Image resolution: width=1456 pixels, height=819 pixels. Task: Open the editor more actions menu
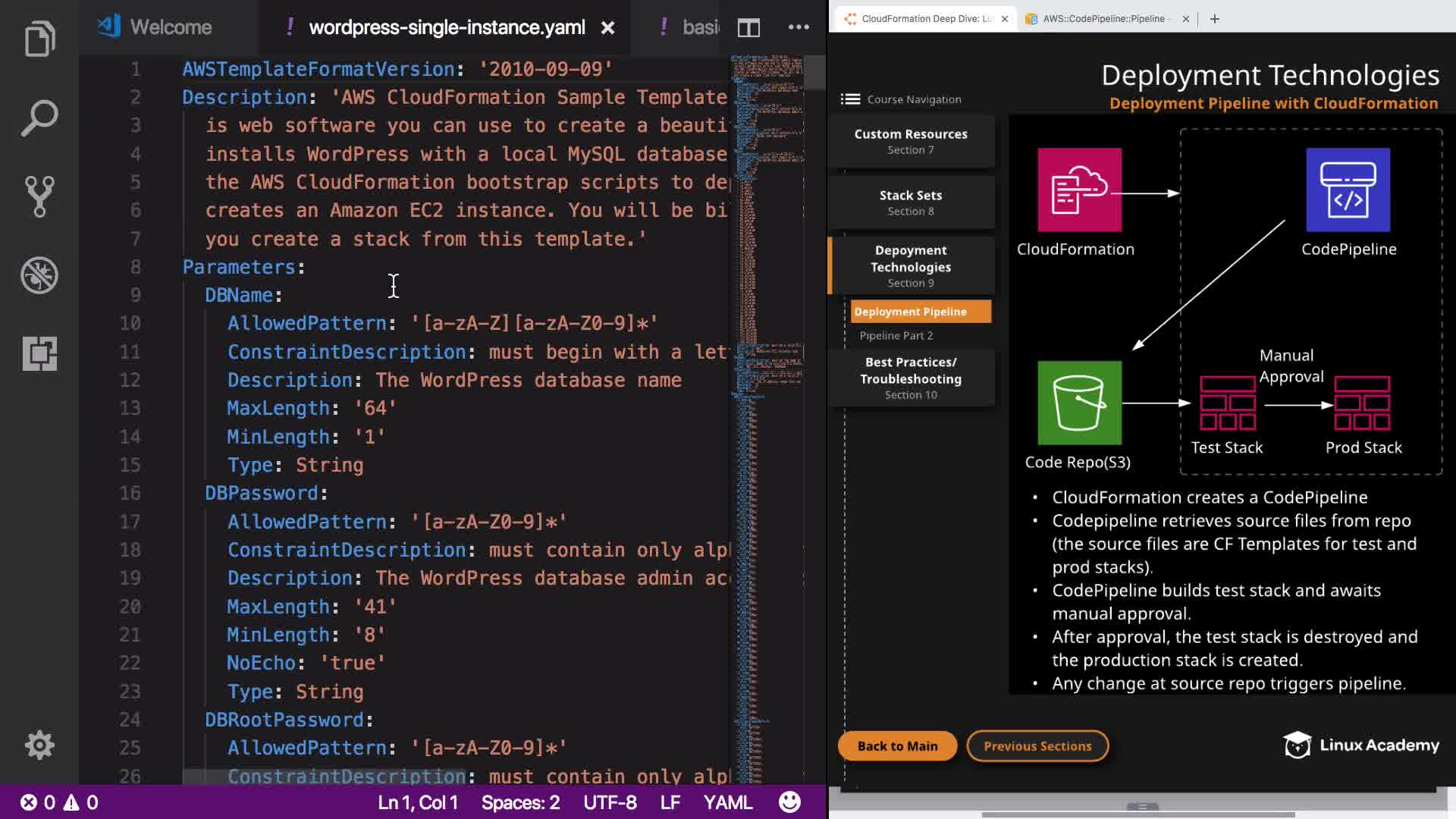click(799, 27)
